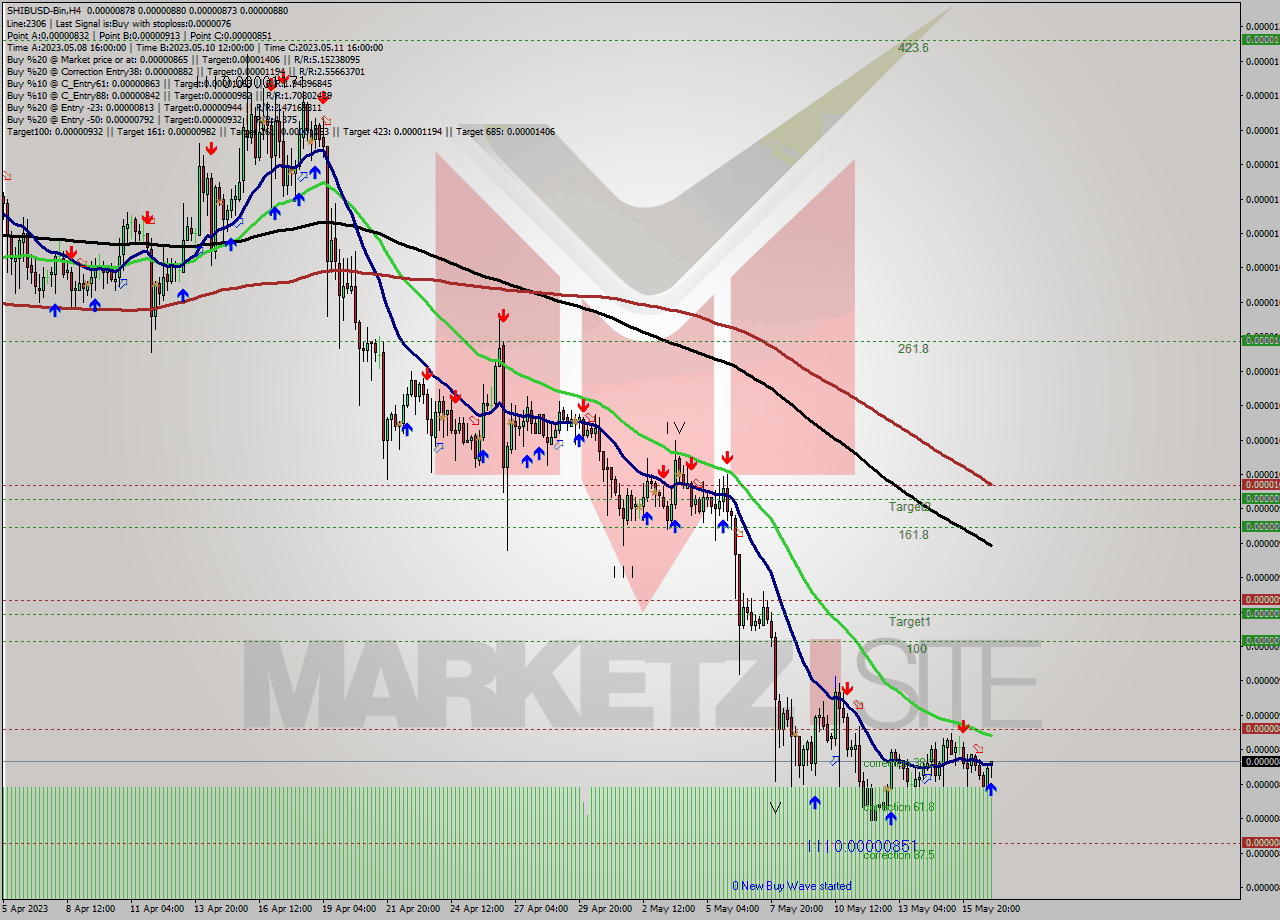Click the 'Buy %20 @ Entry -50' line
This screenshot has width=1280, height=920.
point(150,120)
